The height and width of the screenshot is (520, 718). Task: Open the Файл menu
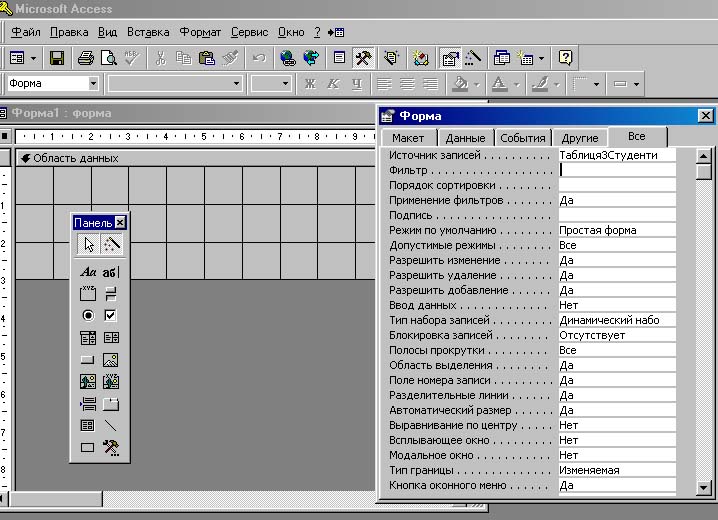pyautogui.click(x=25, y=32)
